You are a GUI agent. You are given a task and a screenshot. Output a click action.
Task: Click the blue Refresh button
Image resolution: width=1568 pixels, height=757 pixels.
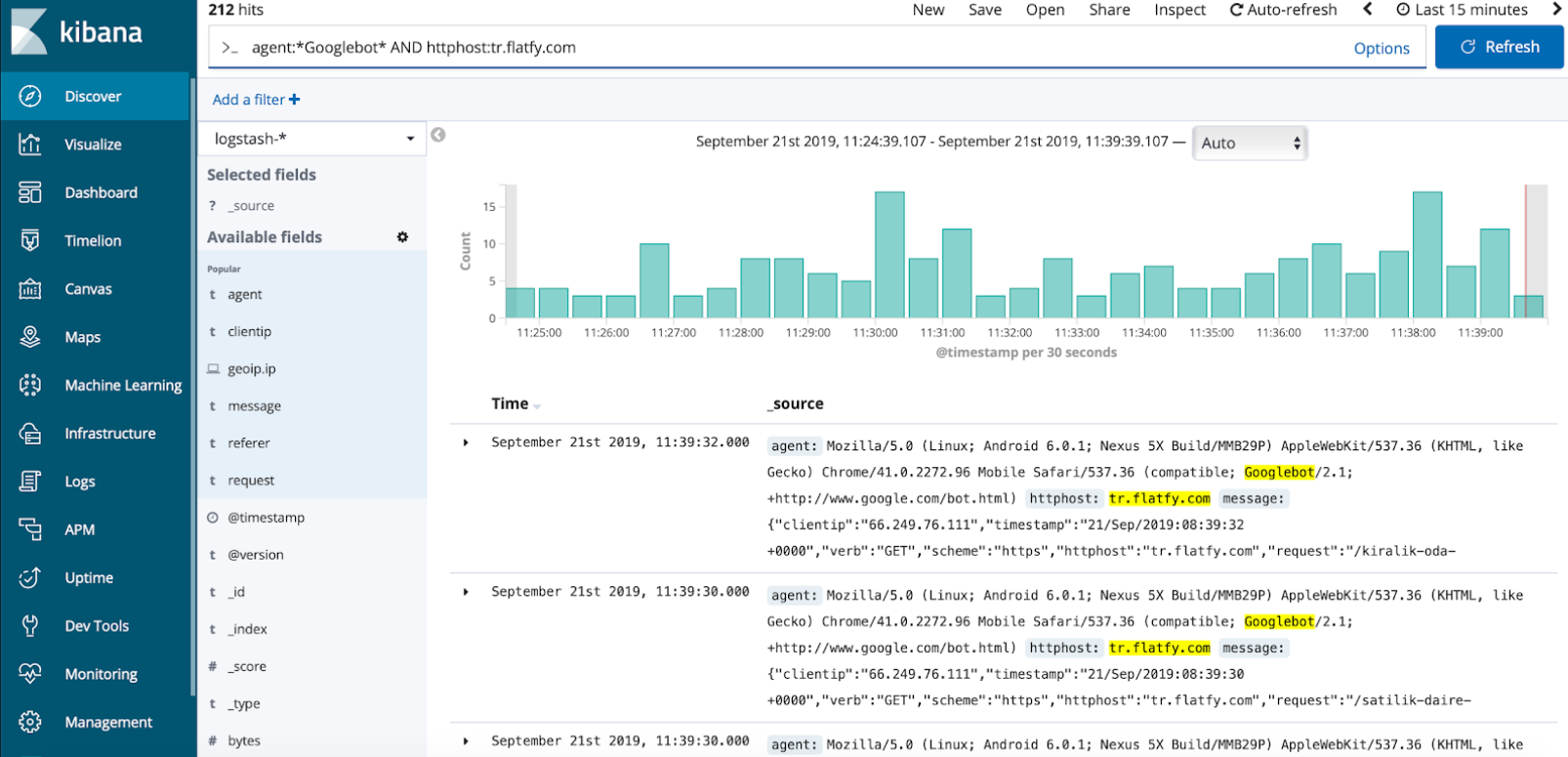[1500, 47]
